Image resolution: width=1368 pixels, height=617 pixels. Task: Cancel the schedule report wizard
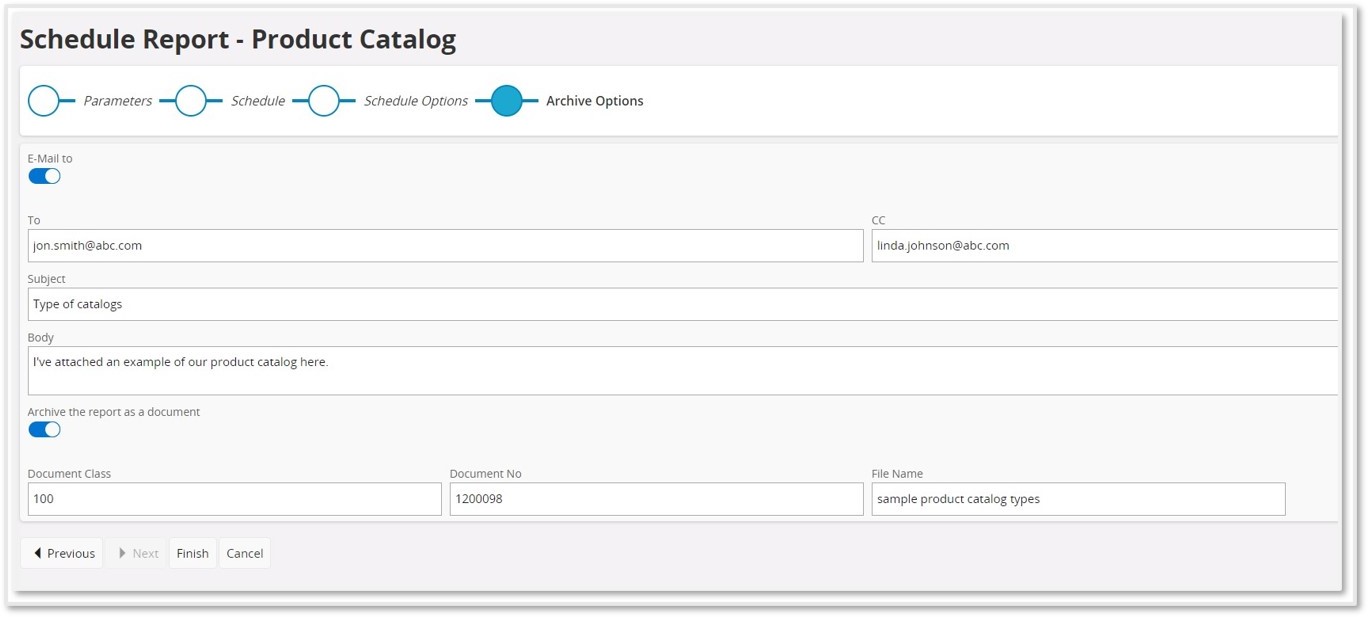click(245, 553)
